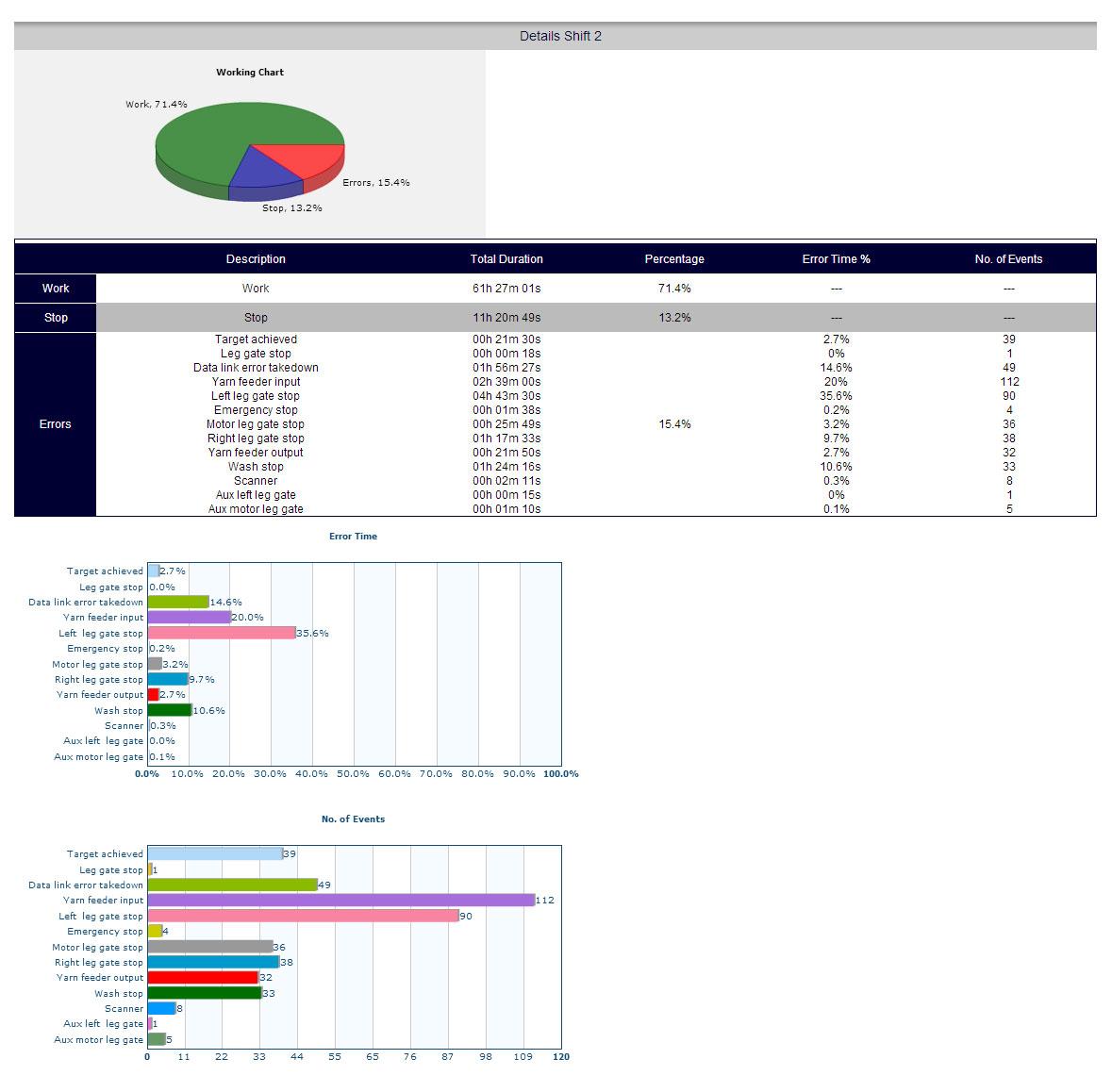
Task: Click the dark green 33 Wash stop events bar
Action: 205,993
